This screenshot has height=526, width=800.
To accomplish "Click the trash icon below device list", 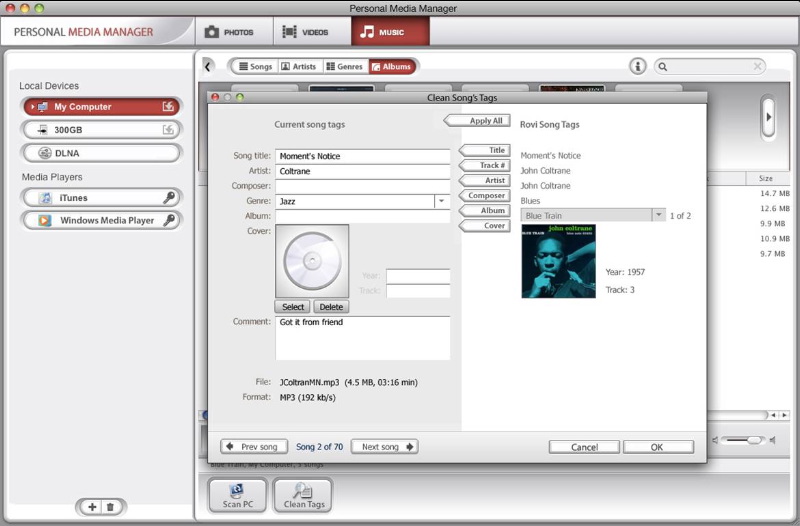I will click(111, 507).
